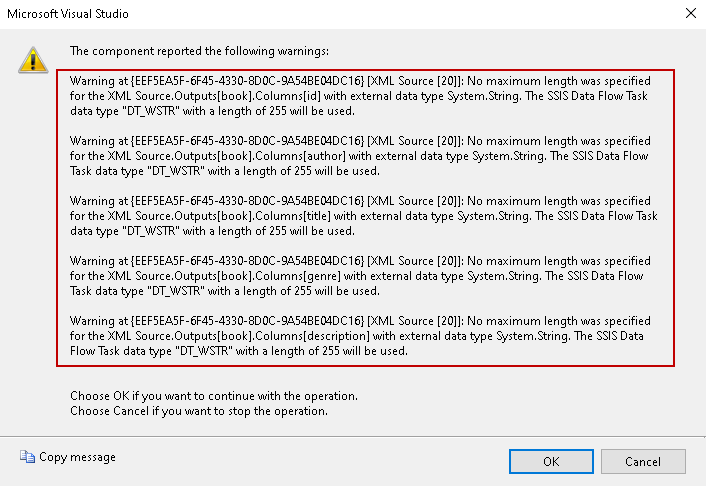Click the Copy message clipboard icon

[x=27, y=458]
